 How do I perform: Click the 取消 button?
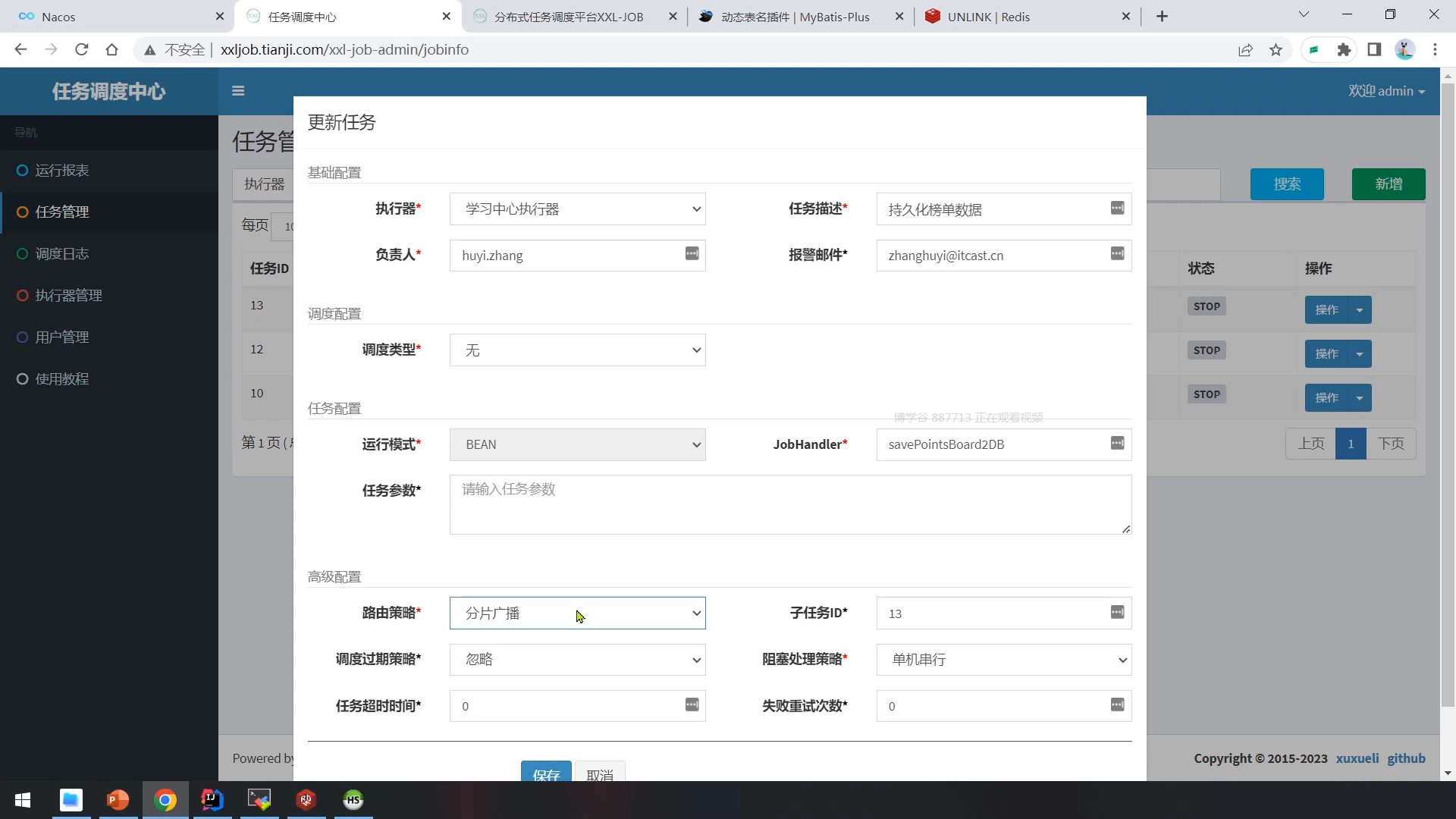click(599, 773)
